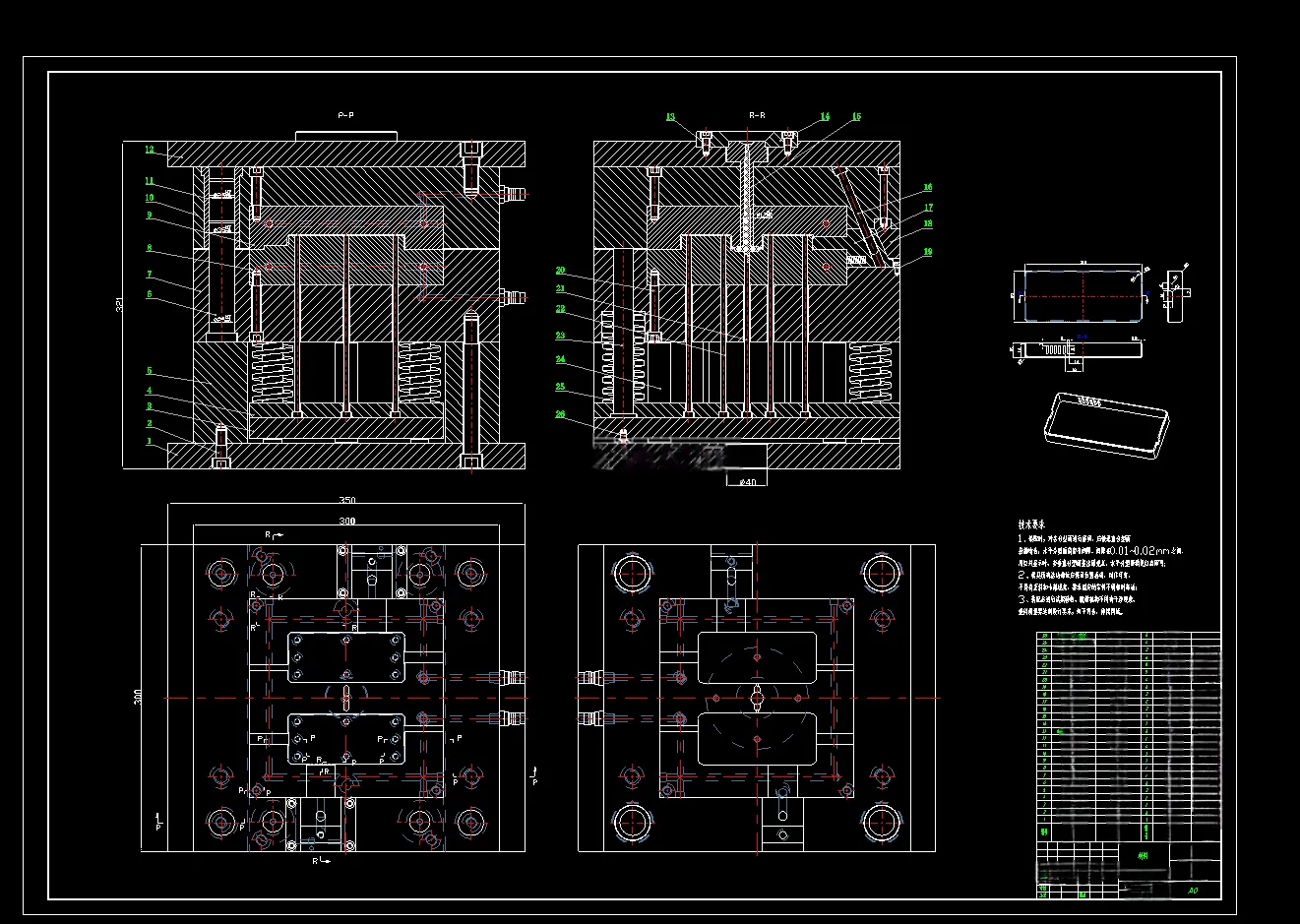The width and height of the screenshot is (1300, 924).
Task: Pick part callout number 4
Action: 150,391
